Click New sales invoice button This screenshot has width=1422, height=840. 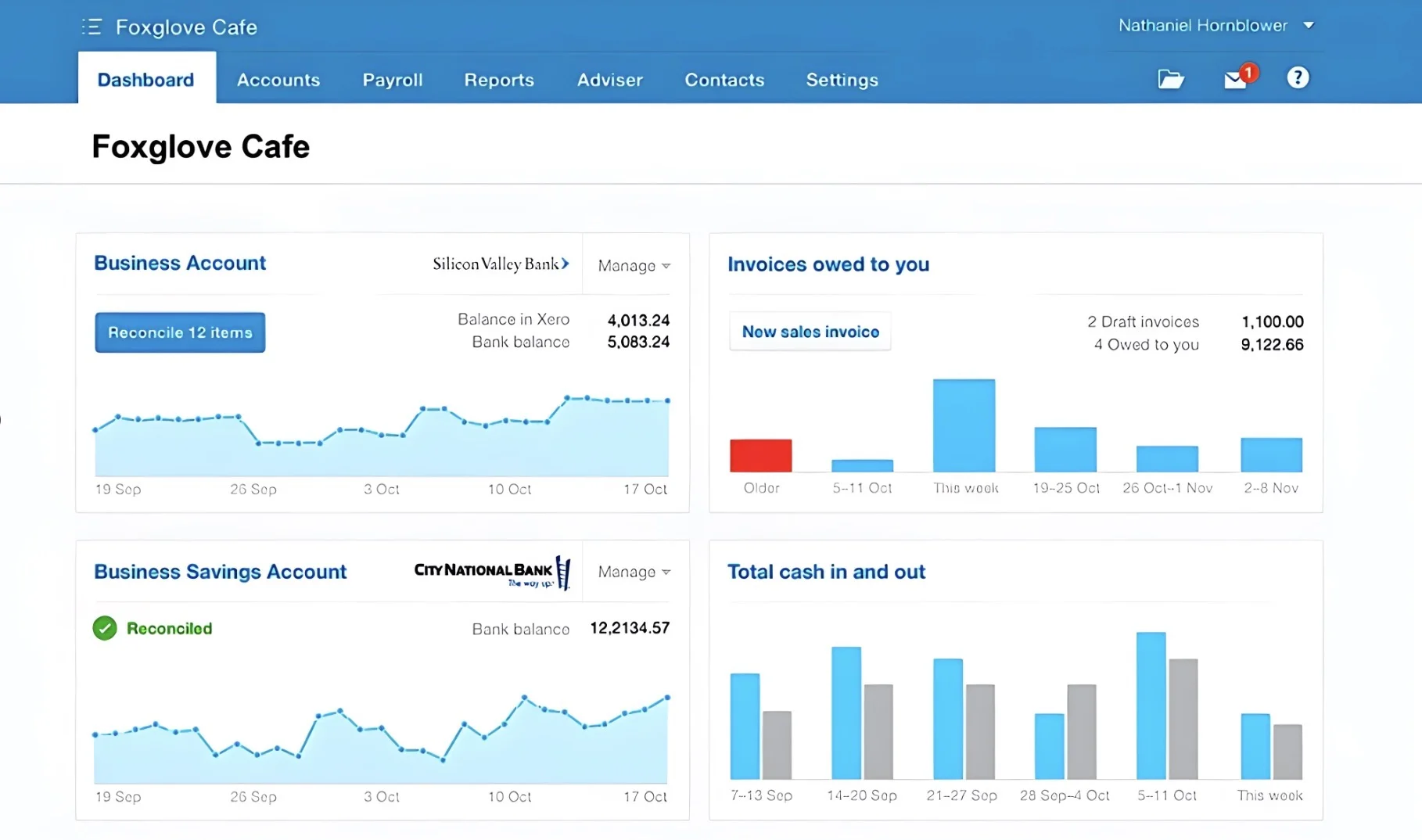[810, 332]
